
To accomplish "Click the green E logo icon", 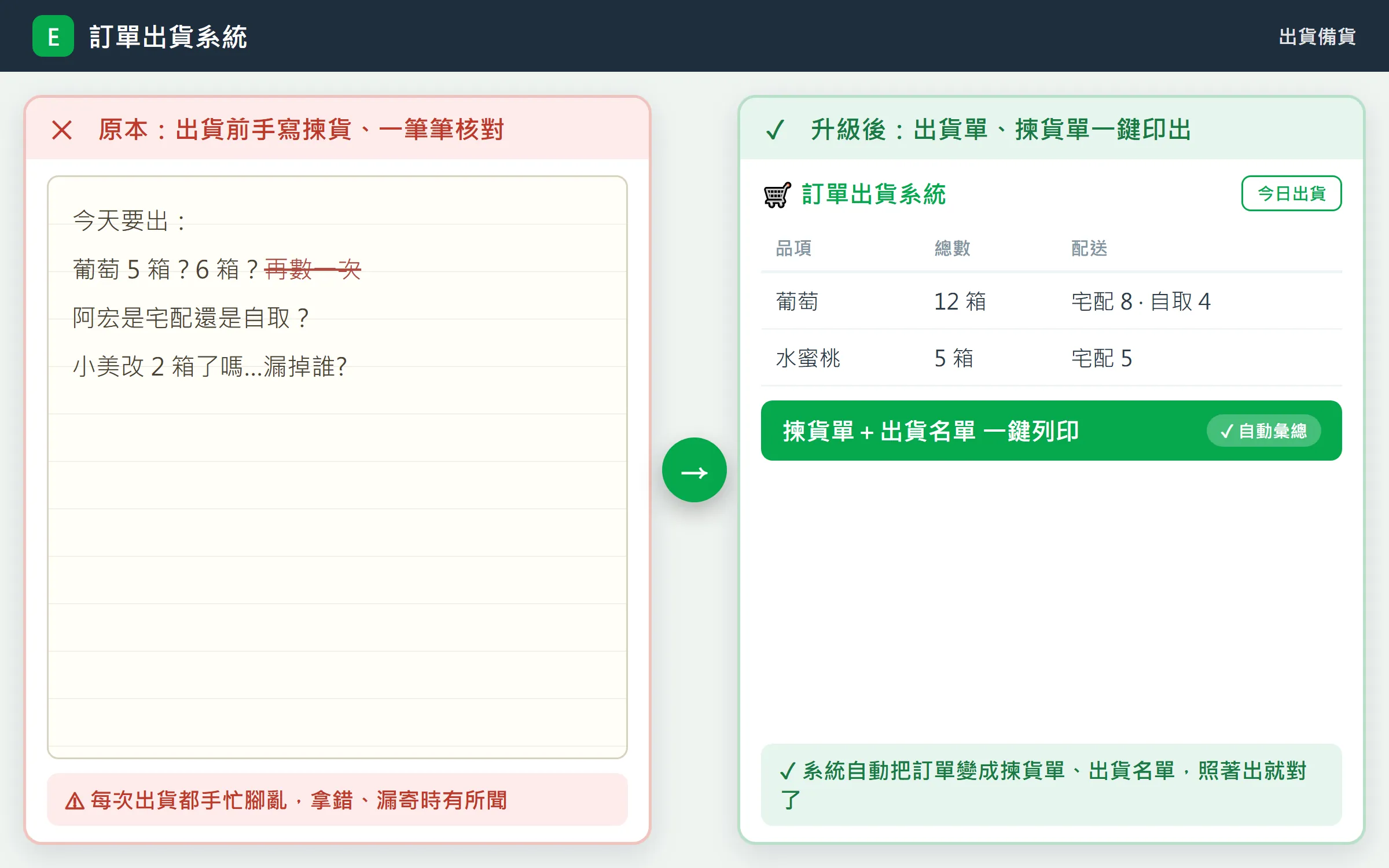I will [53, 36].
